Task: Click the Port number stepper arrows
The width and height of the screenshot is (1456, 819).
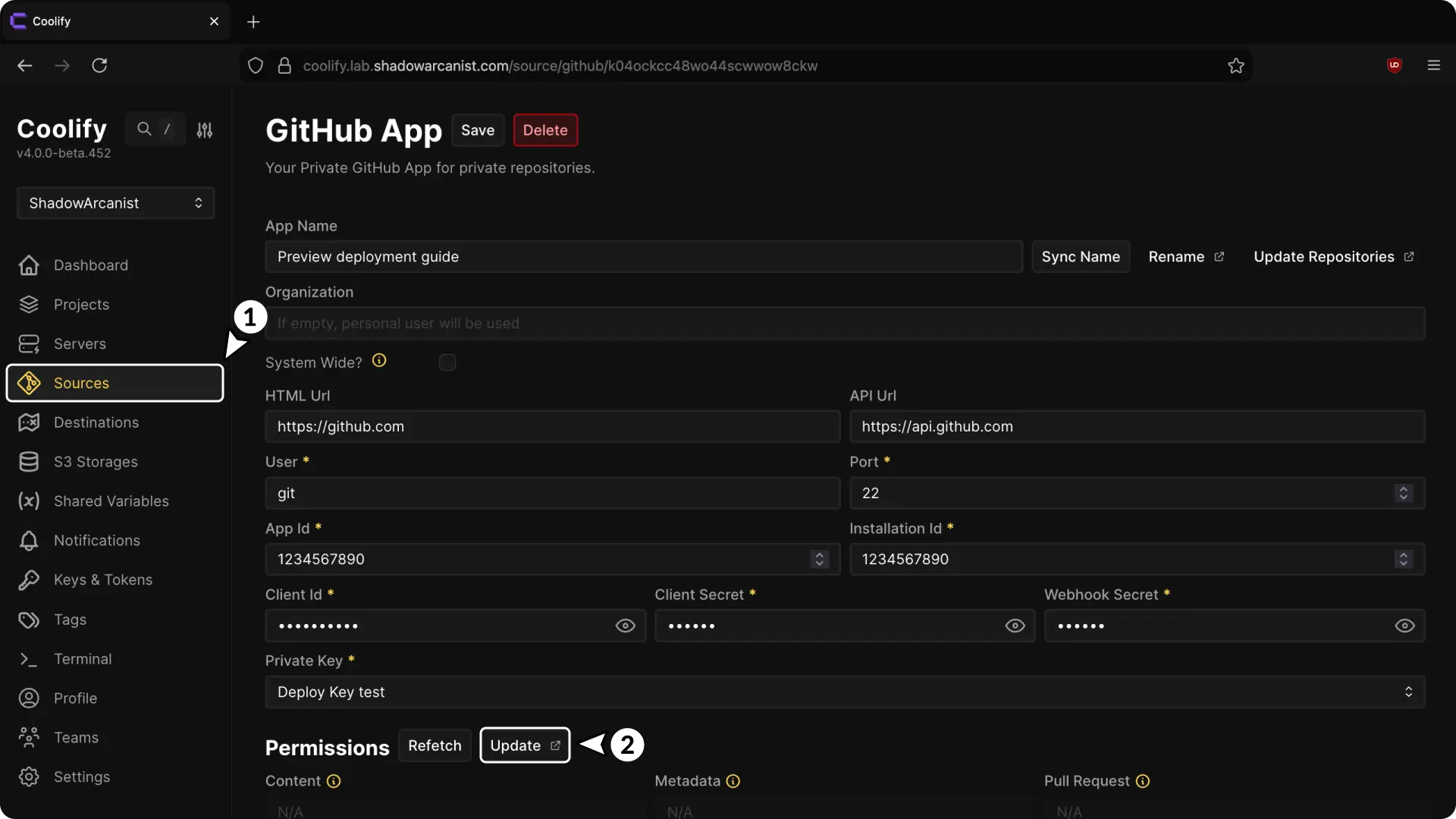Action: point(1403,493)
